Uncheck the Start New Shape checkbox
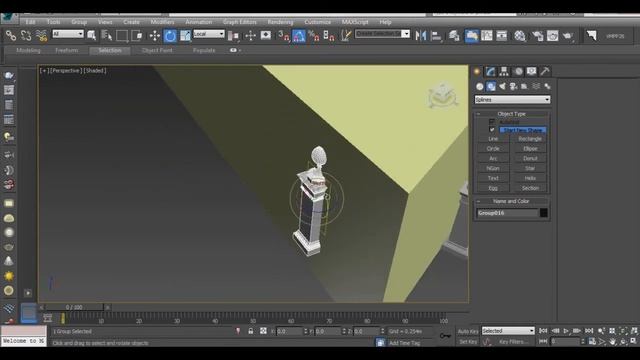 pos(492,130)
